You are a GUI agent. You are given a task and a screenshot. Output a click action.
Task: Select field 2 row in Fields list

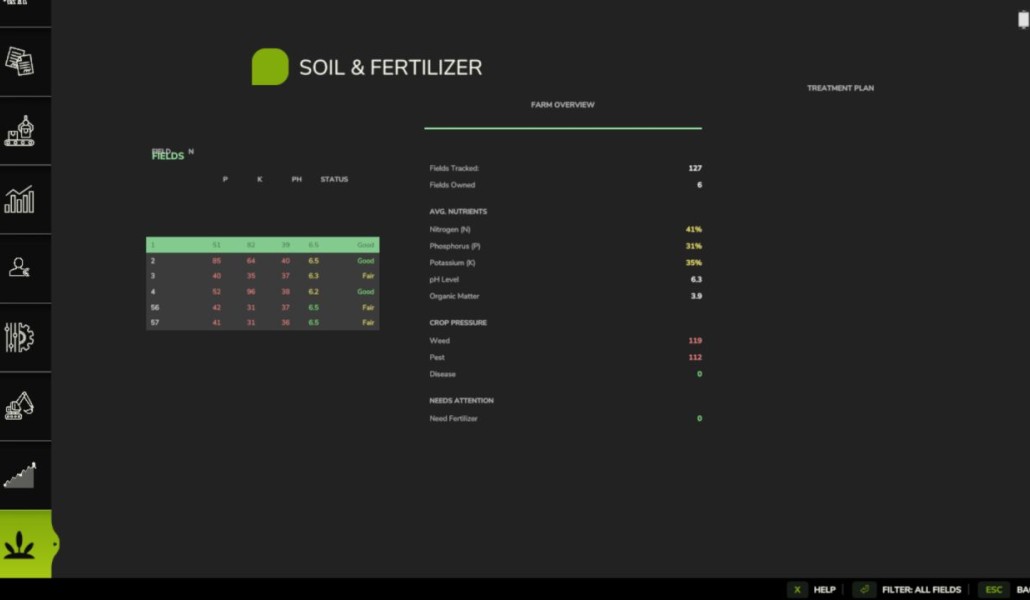point(262,261)
